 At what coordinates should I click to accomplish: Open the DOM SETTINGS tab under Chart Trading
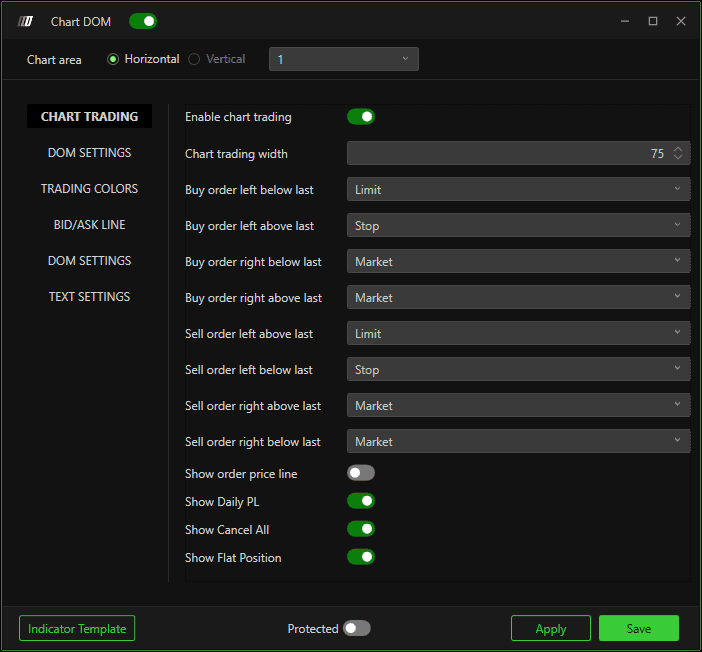90,153
